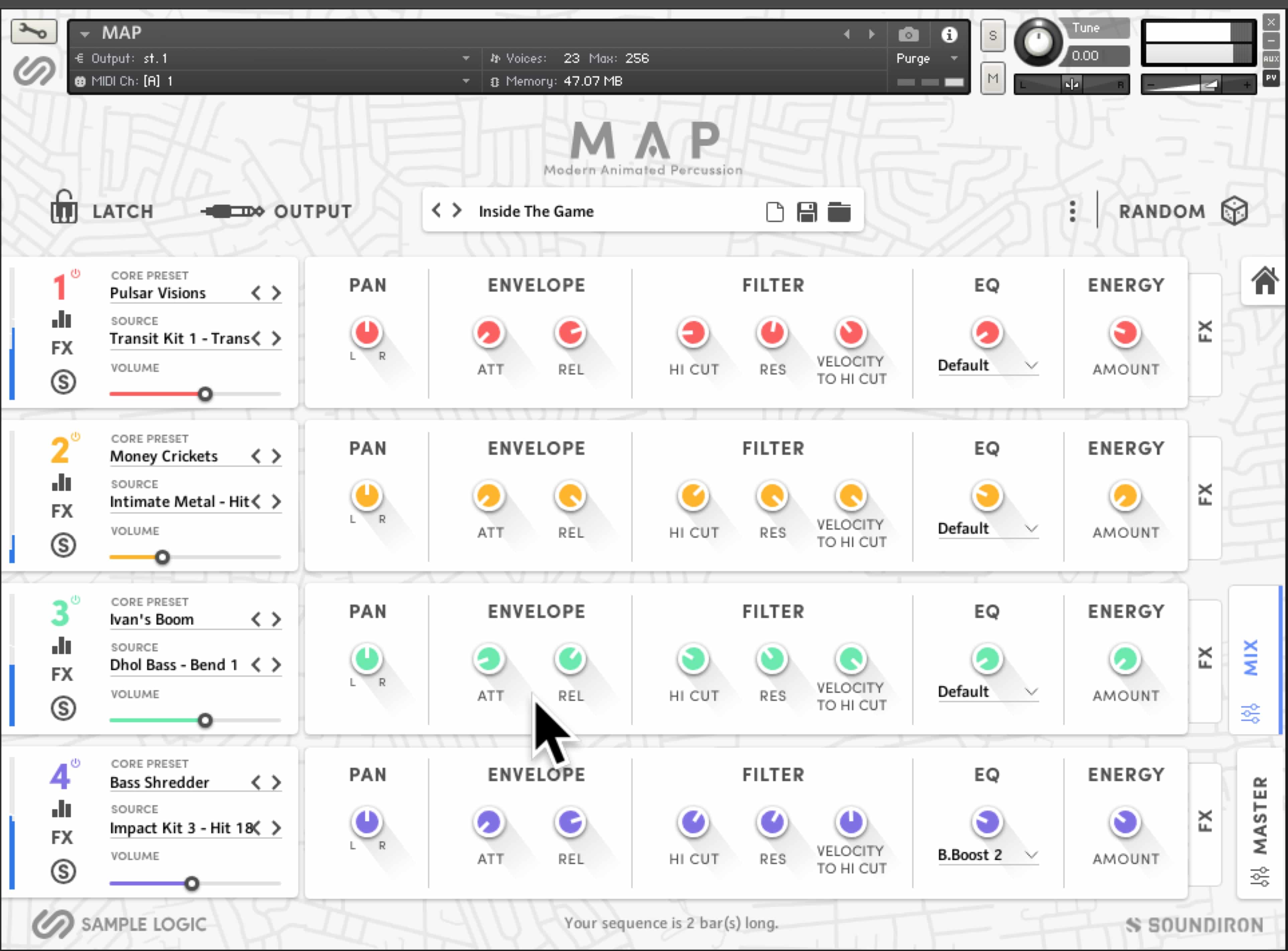This screenshot has width=1288, height=951.
Task: Save the preset with the floppy disk icon
Action: pyautogui.click(x=807, y=211)
